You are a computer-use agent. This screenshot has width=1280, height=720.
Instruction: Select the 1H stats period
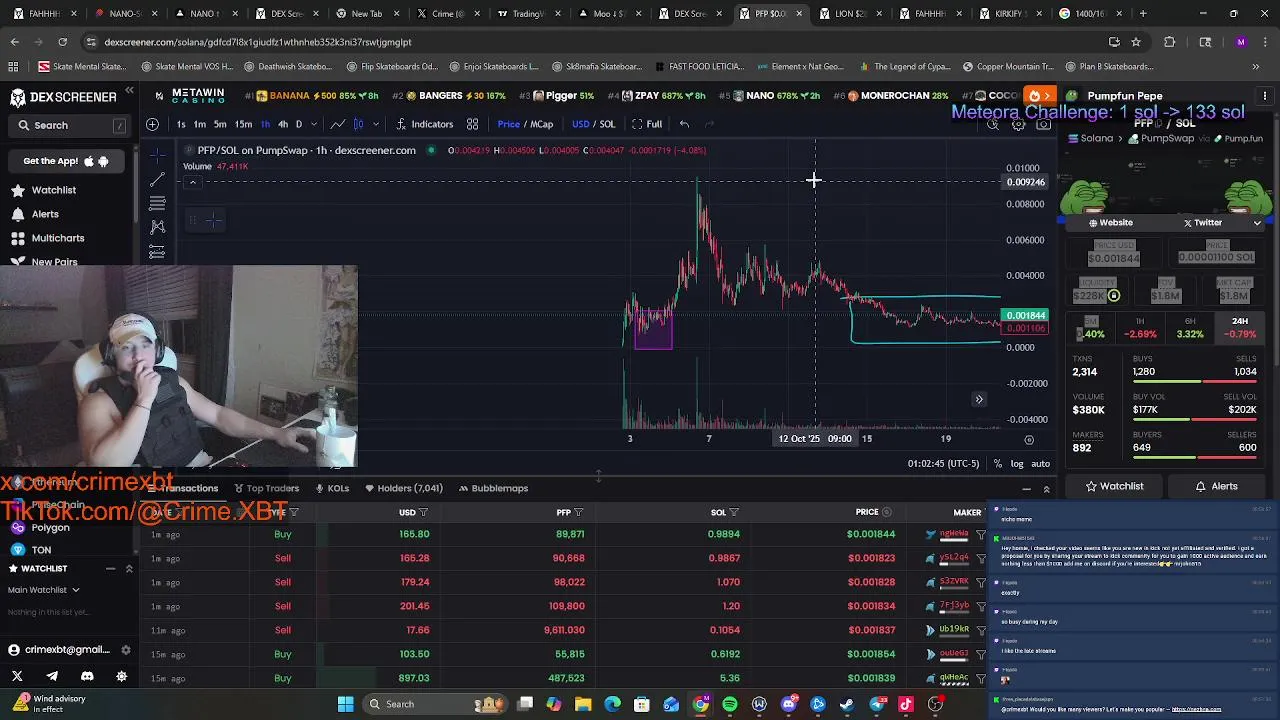point(1140,328)
